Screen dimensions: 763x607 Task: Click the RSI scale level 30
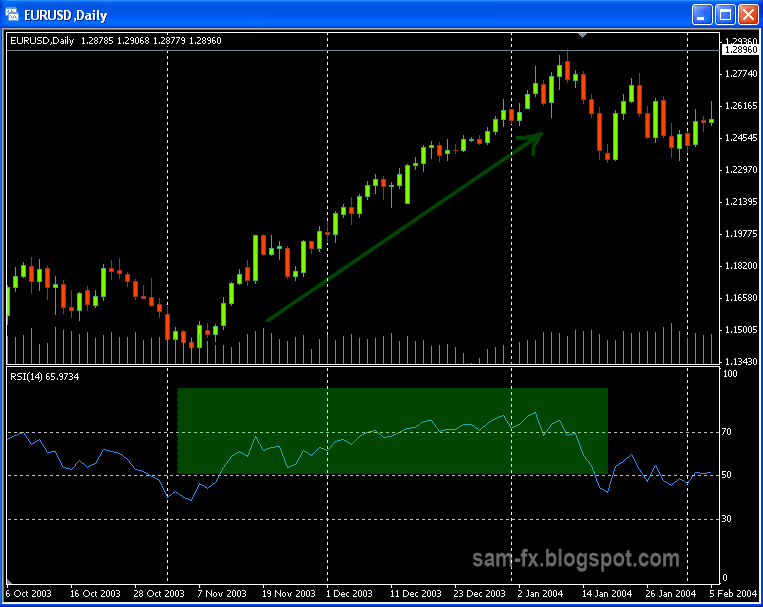click(x=727, y=519)
